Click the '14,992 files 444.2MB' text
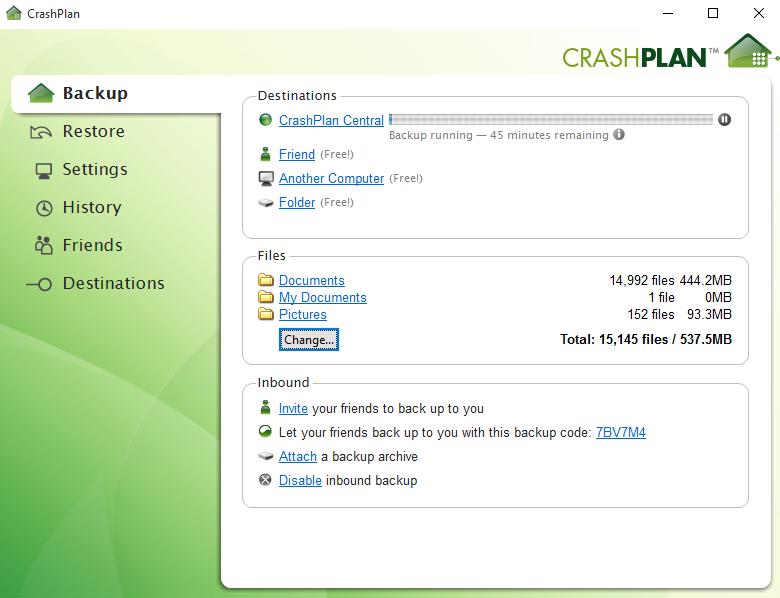 671,281
